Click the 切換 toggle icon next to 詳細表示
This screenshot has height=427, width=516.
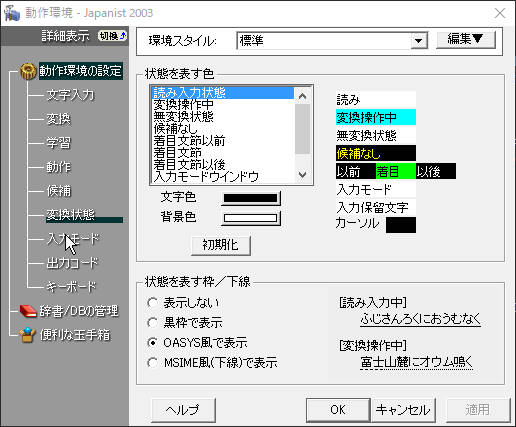113,36
